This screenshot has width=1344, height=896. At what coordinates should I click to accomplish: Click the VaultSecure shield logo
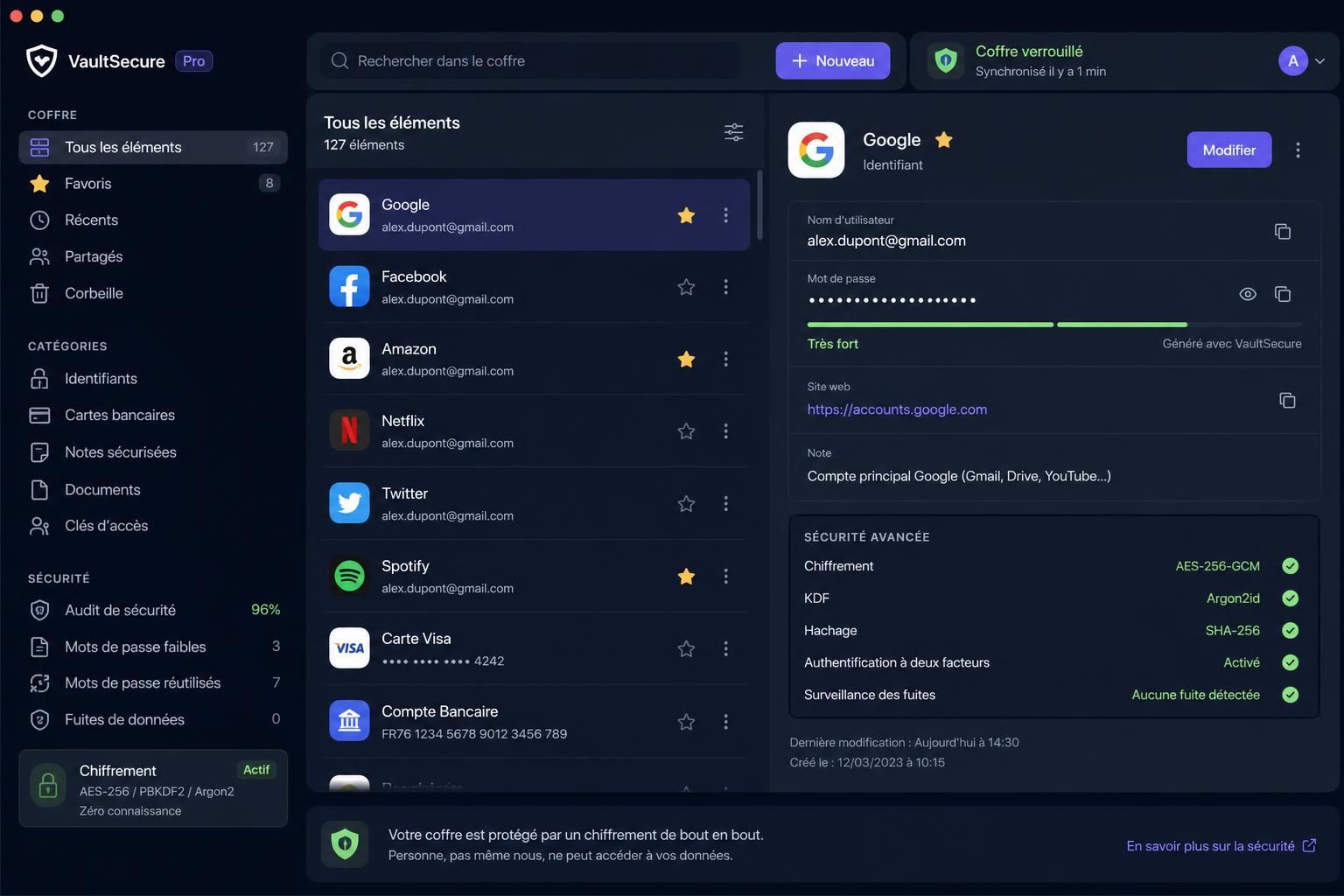pyautogui.click(x=41, y=60)
